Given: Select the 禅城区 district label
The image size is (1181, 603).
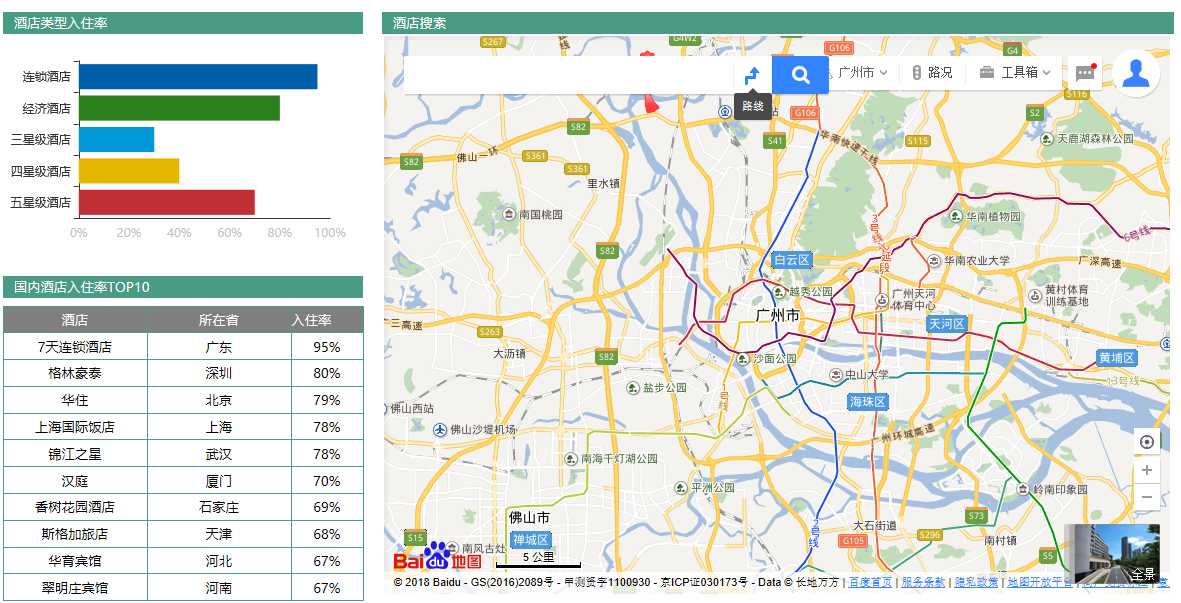Looking at the screenshot, I should point(532,539).
